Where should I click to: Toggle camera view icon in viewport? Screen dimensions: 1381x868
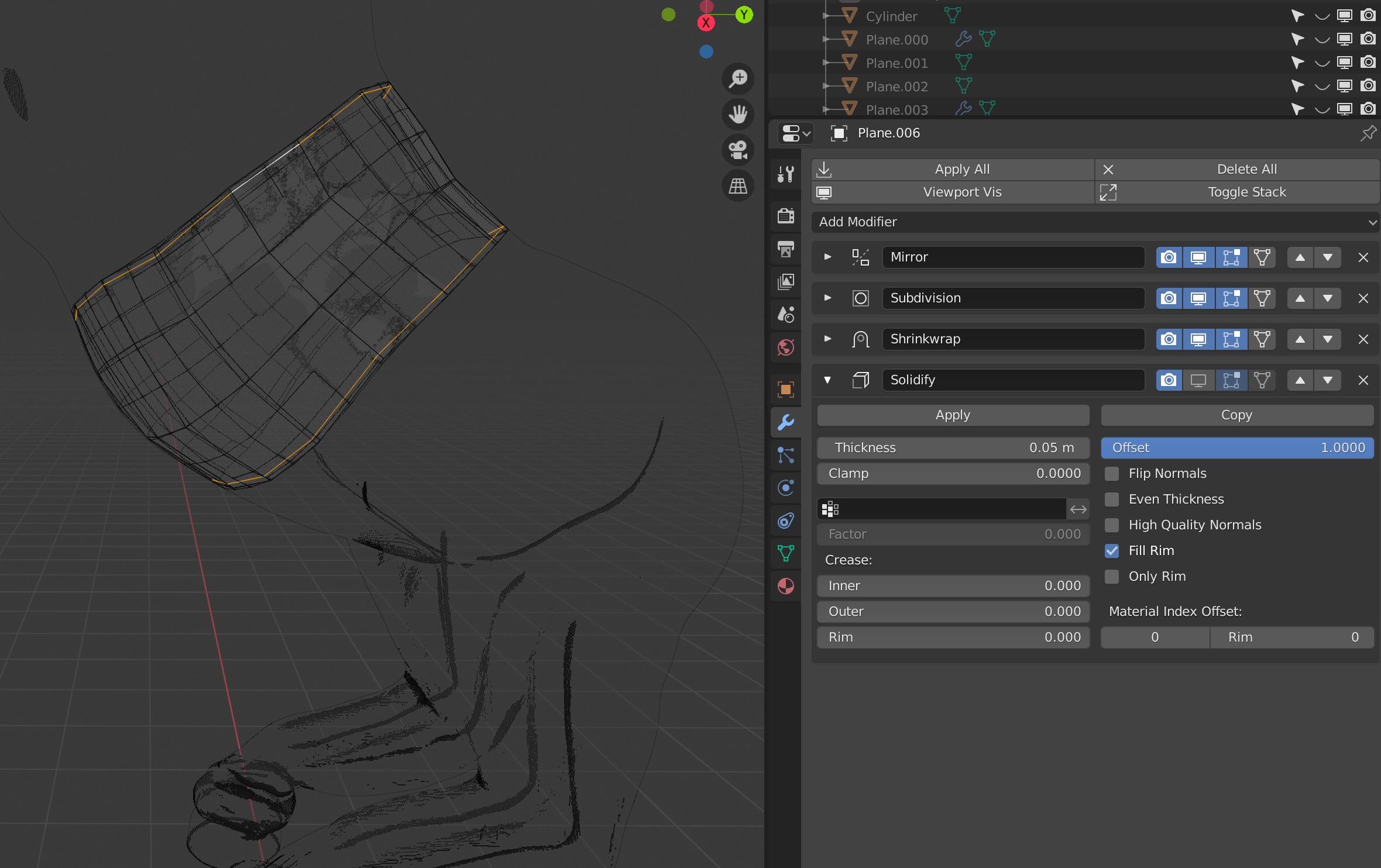pos(738,150)
